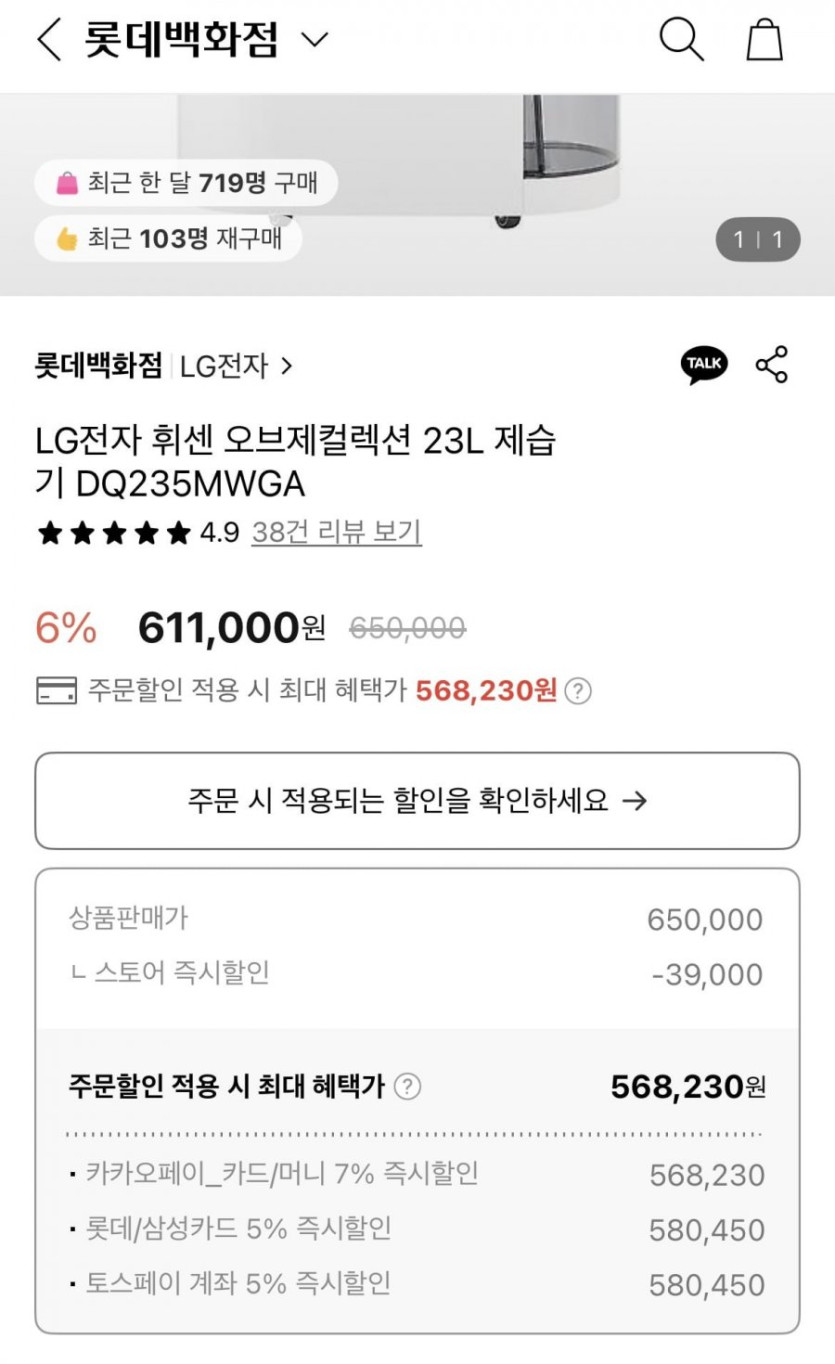Tap the back arrow icon
835x1364 pixels.
coord(48,40)
